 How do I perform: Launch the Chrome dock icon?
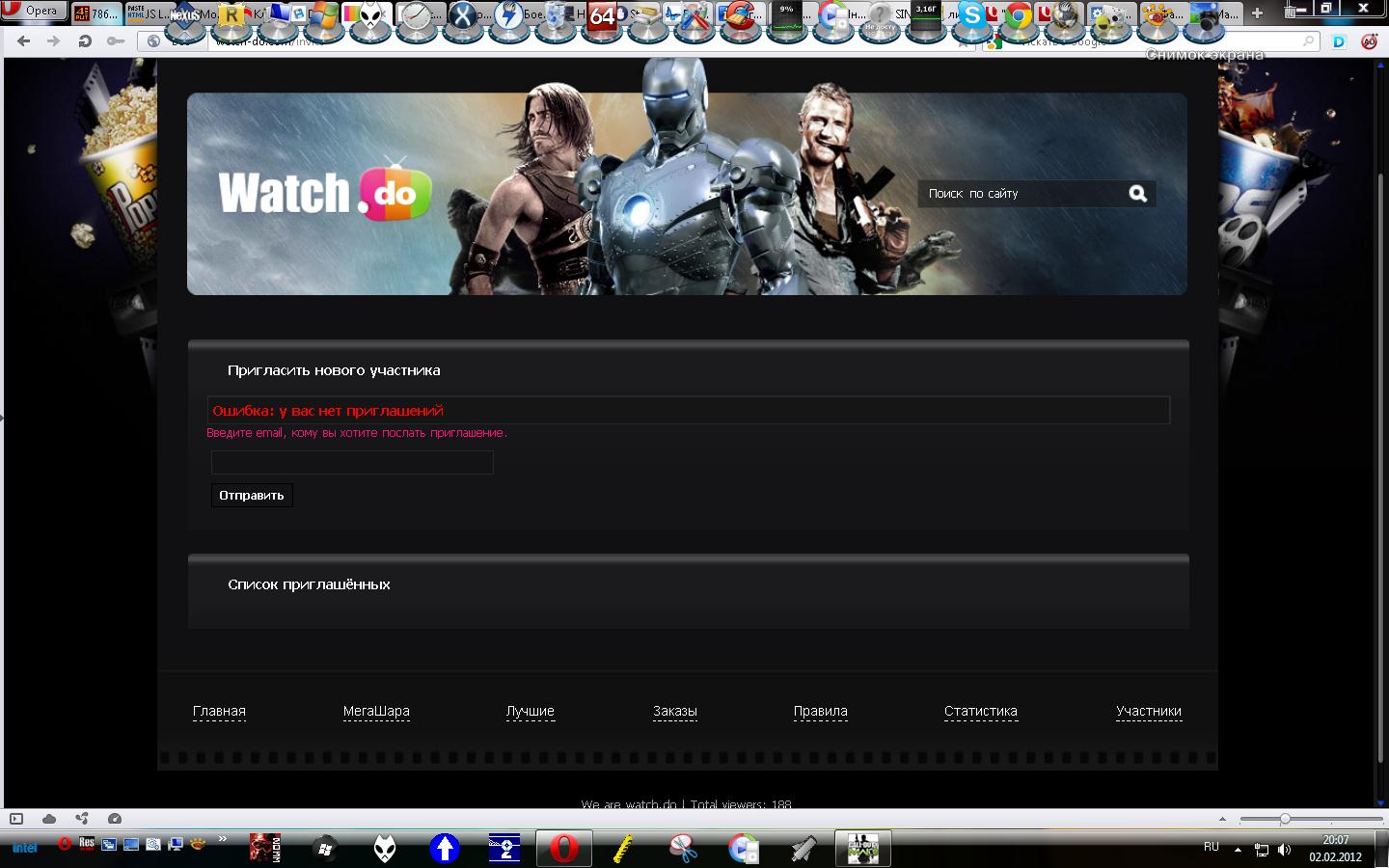(x=1019, y=15)
